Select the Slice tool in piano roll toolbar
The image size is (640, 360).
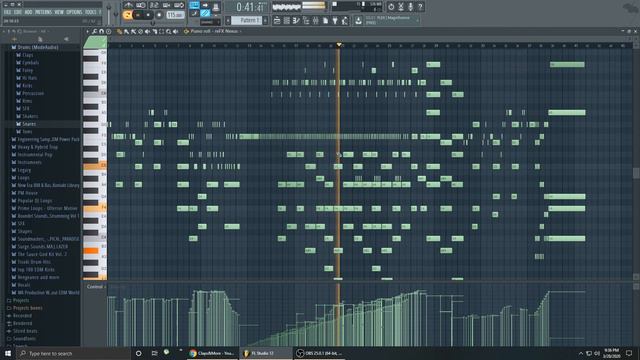154,31
